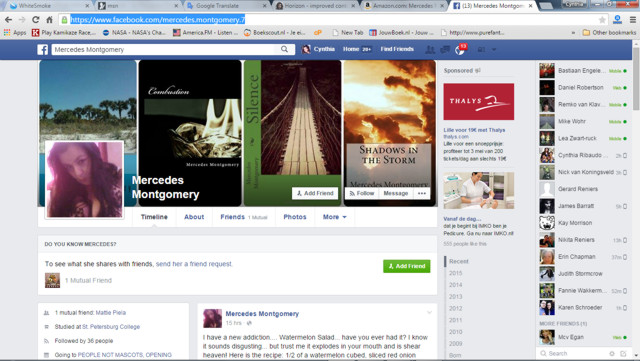The height and width of the screenshot is (361, 640).
Task: Switch to the Amazon.com Mercedes browser tab
Action: [x=403, y=6]
